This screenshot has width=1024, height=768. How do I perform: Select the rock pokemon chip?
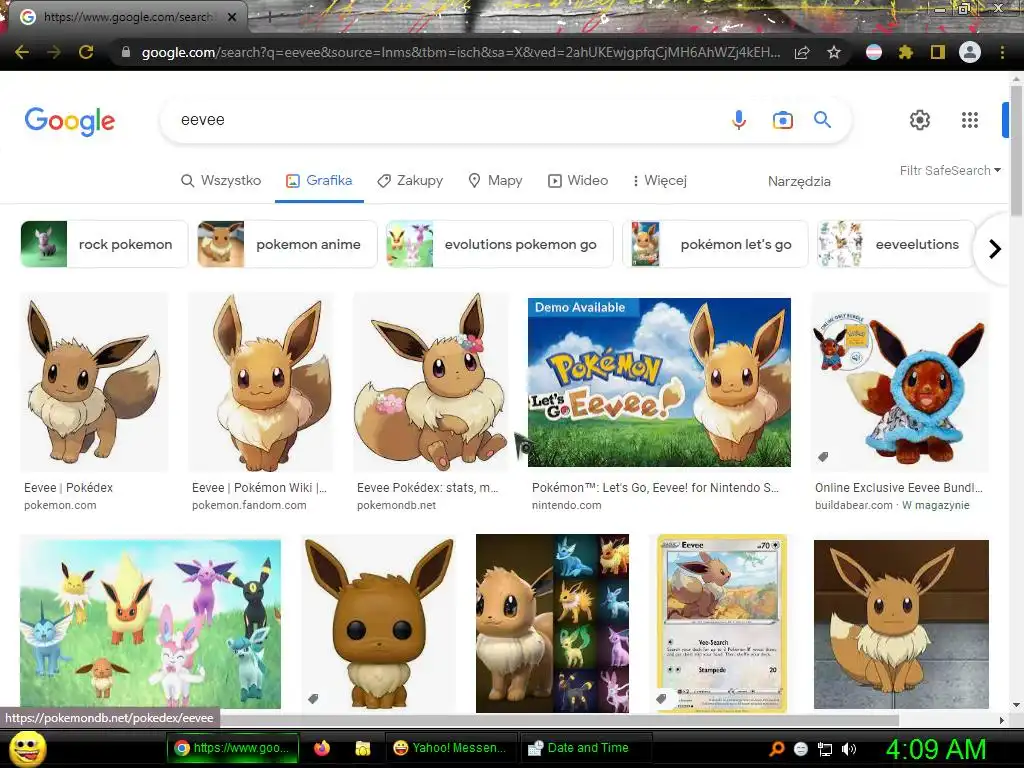click(x=104, y=244)
